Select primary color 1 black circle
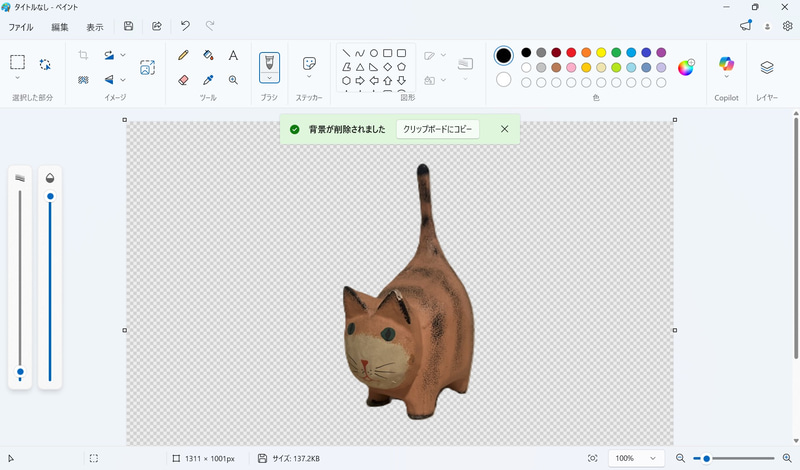 click(x=504, y=56)
